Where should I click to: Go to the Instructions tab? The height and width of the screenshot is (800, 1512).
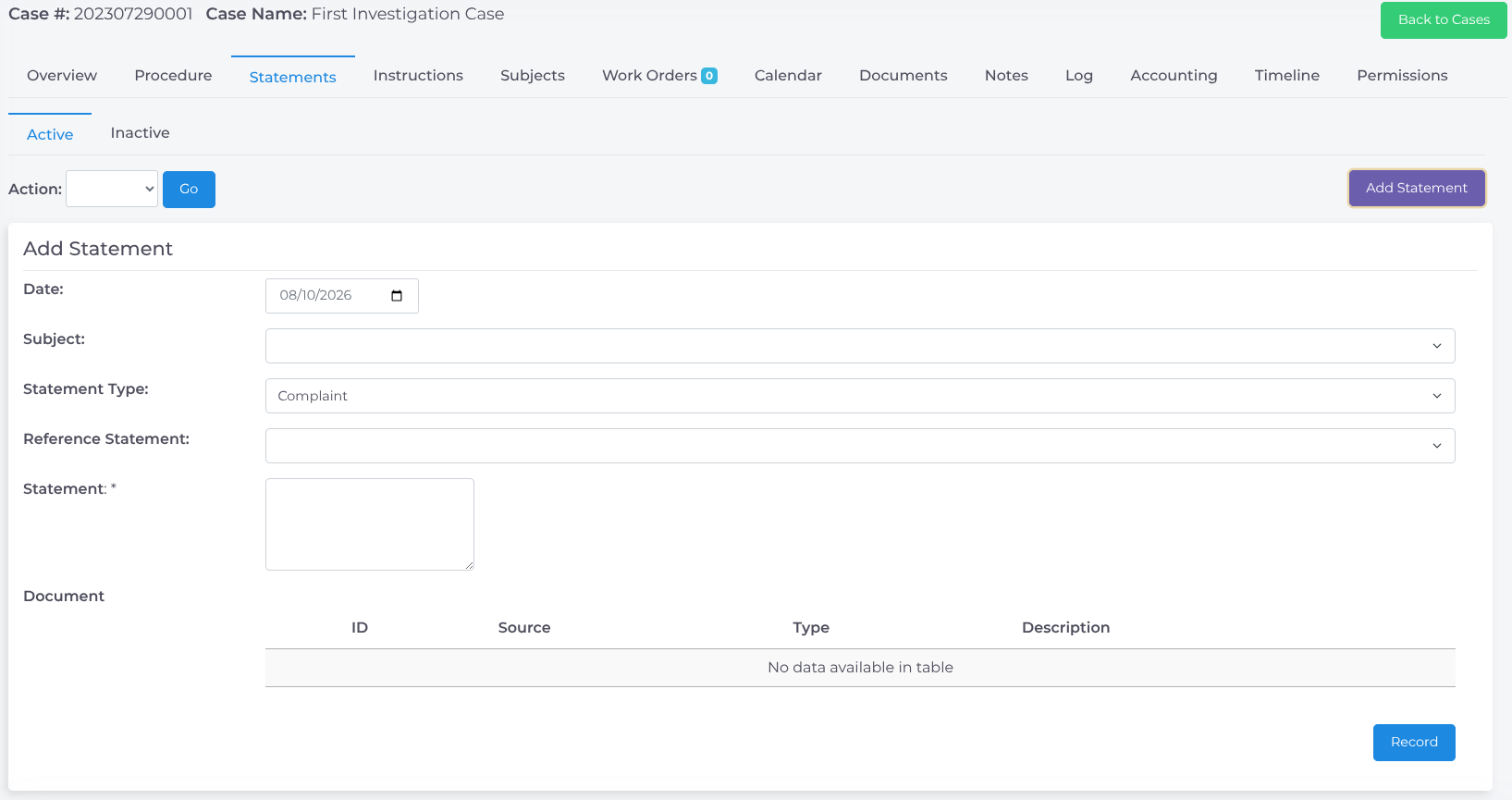[x=418, y=76]
